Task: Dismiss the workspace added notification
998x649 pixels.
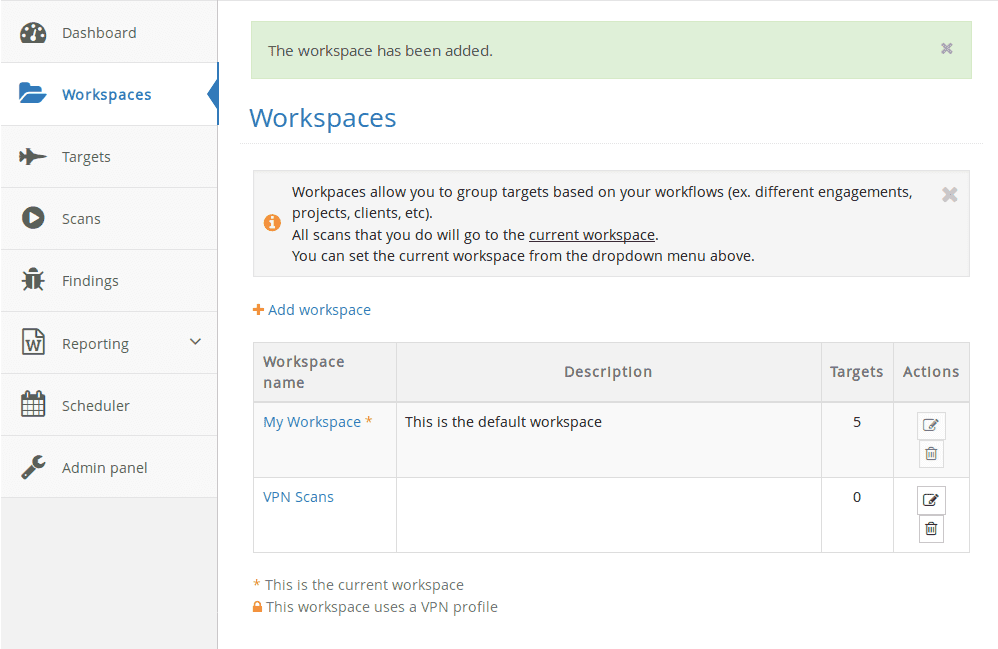Action: (946, 47)
